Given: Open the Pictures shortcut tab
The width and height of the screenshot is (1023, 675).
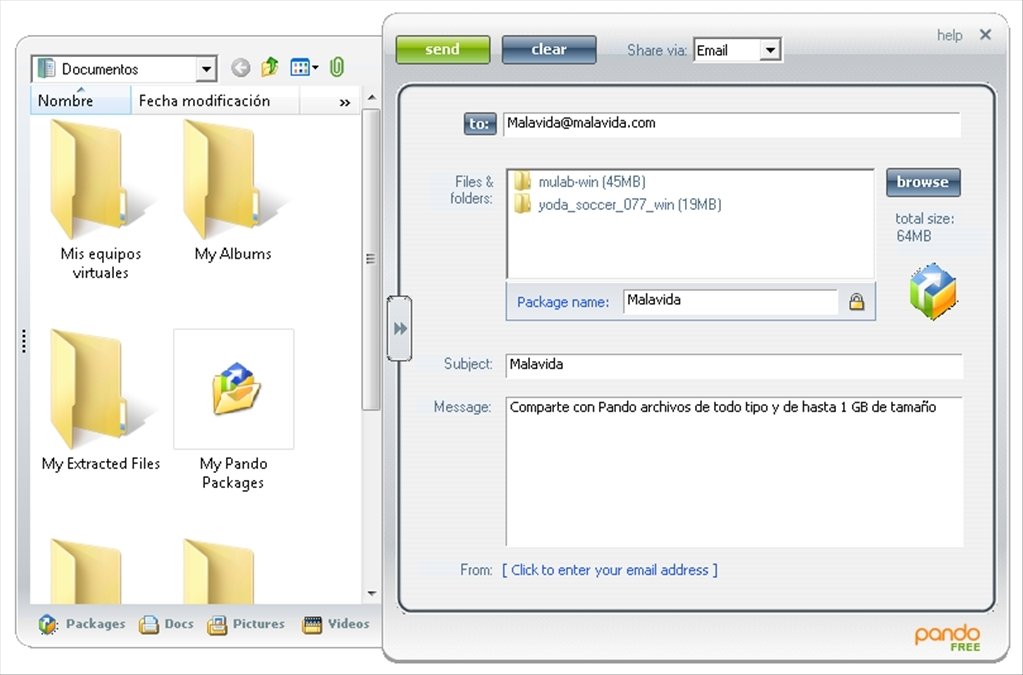Looking at the screenshot, I should [246, 624].
